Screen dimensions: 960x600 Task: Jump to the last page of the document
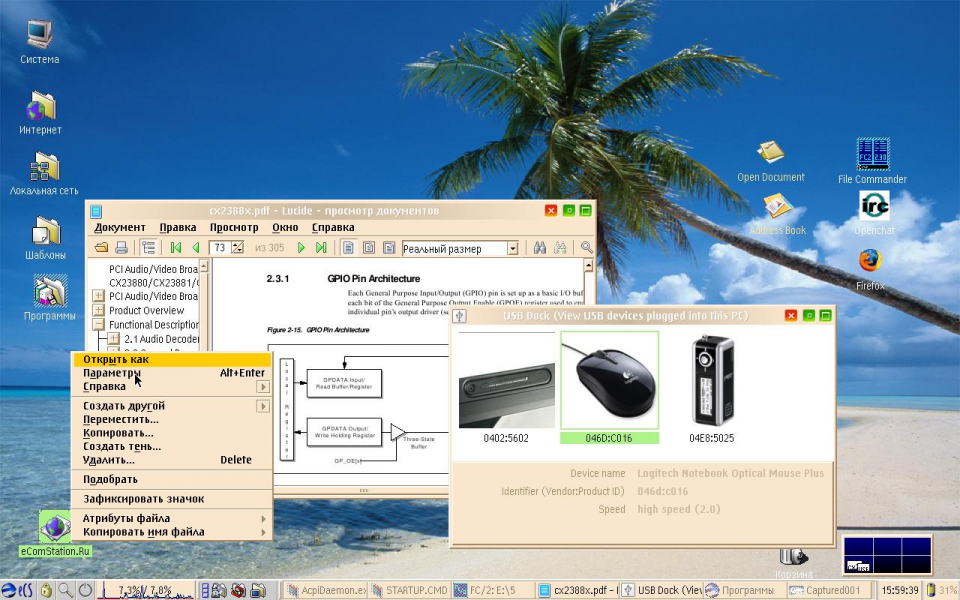click(321, 248)
